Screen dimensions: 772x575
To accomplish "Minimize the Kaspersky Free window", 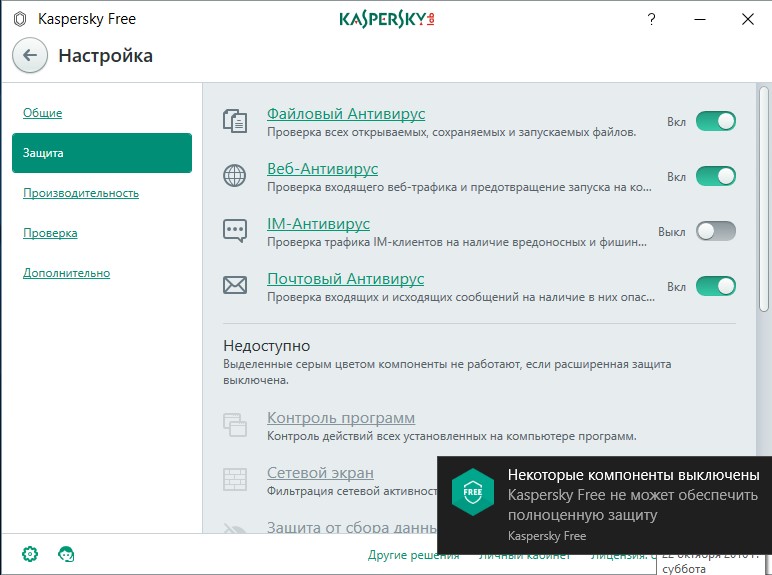I will click(x=700, y=19).
